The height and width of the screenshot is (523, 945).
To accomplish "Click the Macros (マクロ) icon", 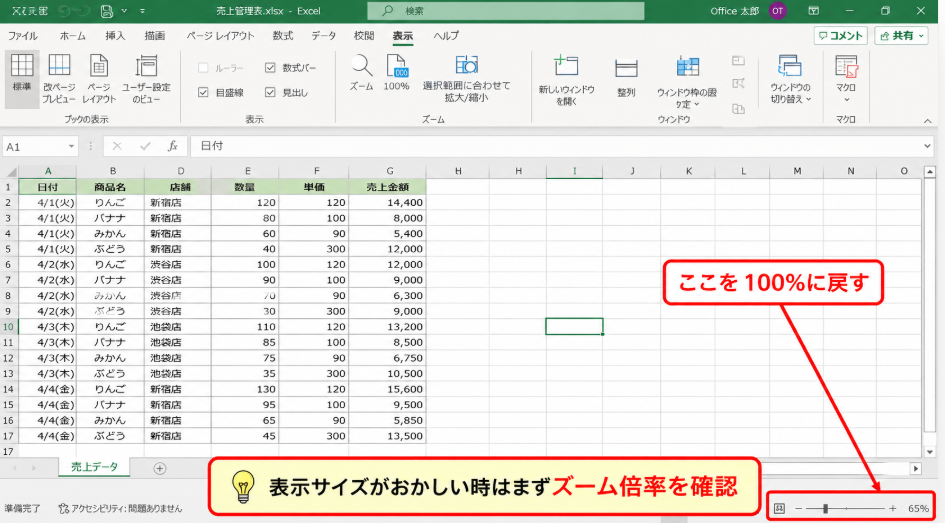I will click(846, 66).
